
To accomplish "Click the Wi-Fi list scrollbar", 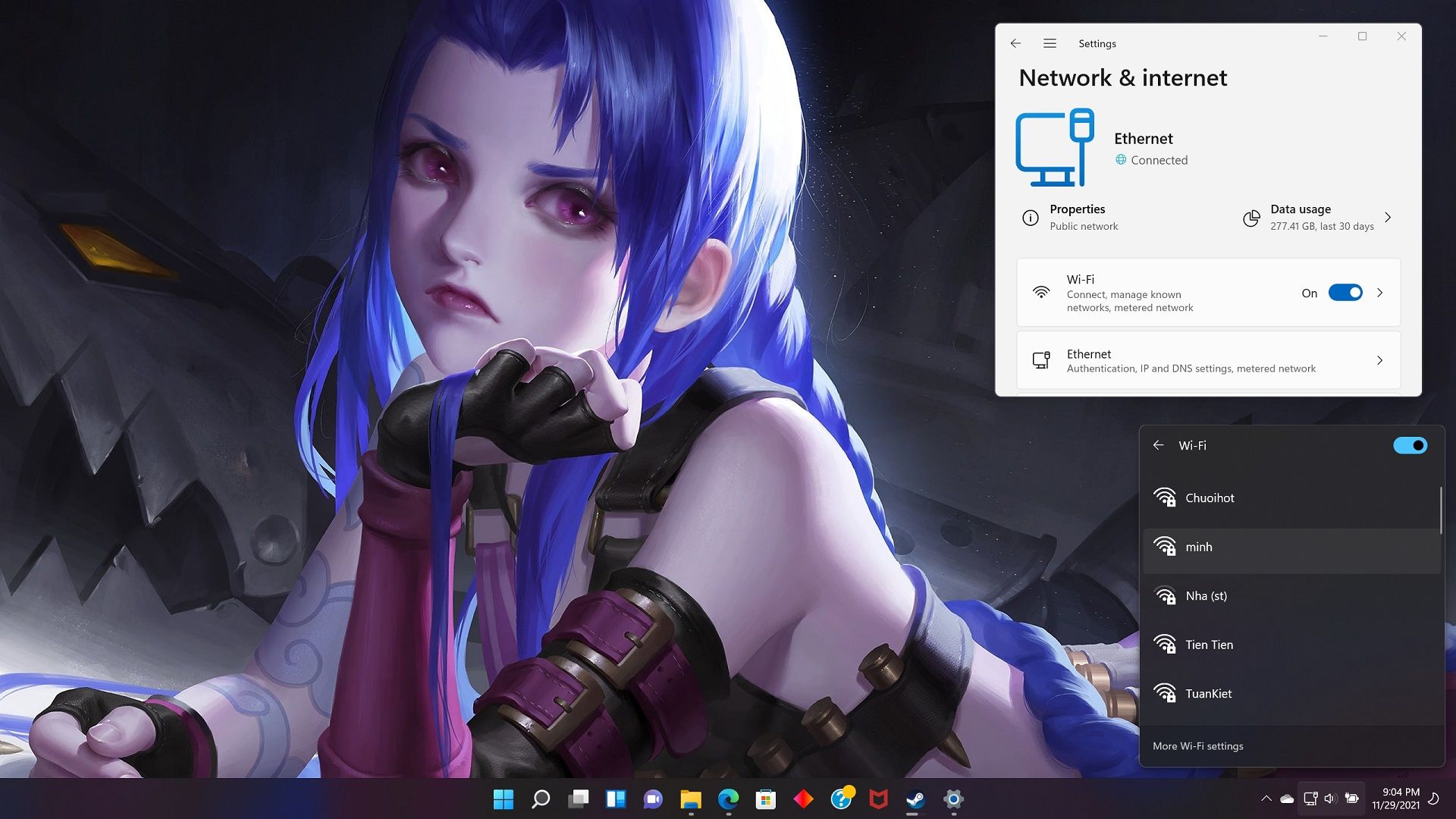I will pos(1440,510).
